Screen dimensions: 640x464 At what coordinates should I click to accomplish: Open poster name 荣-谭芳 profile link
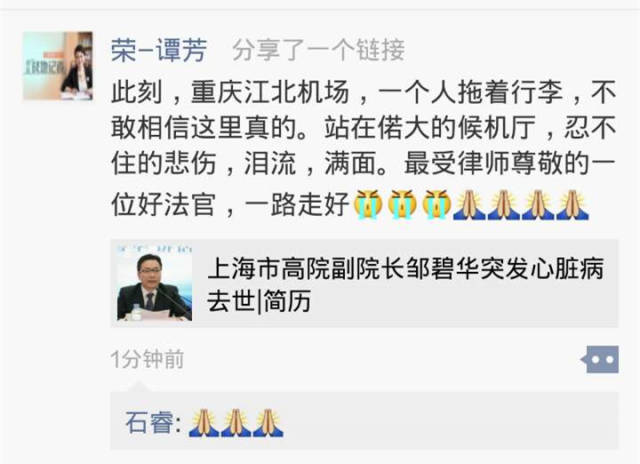pyautogui.click(x=159, y=51)
